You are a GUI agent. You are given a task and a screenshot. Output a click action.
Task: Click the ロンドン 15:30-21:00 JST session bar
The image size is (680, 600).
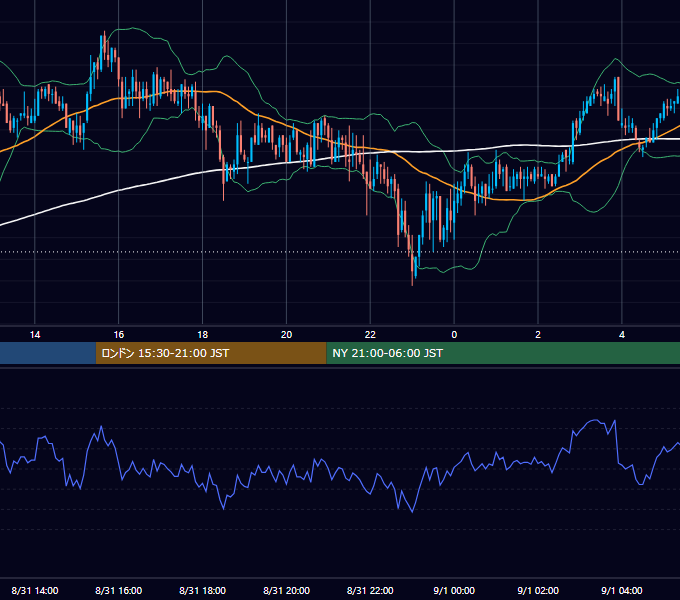coord(211,353)
